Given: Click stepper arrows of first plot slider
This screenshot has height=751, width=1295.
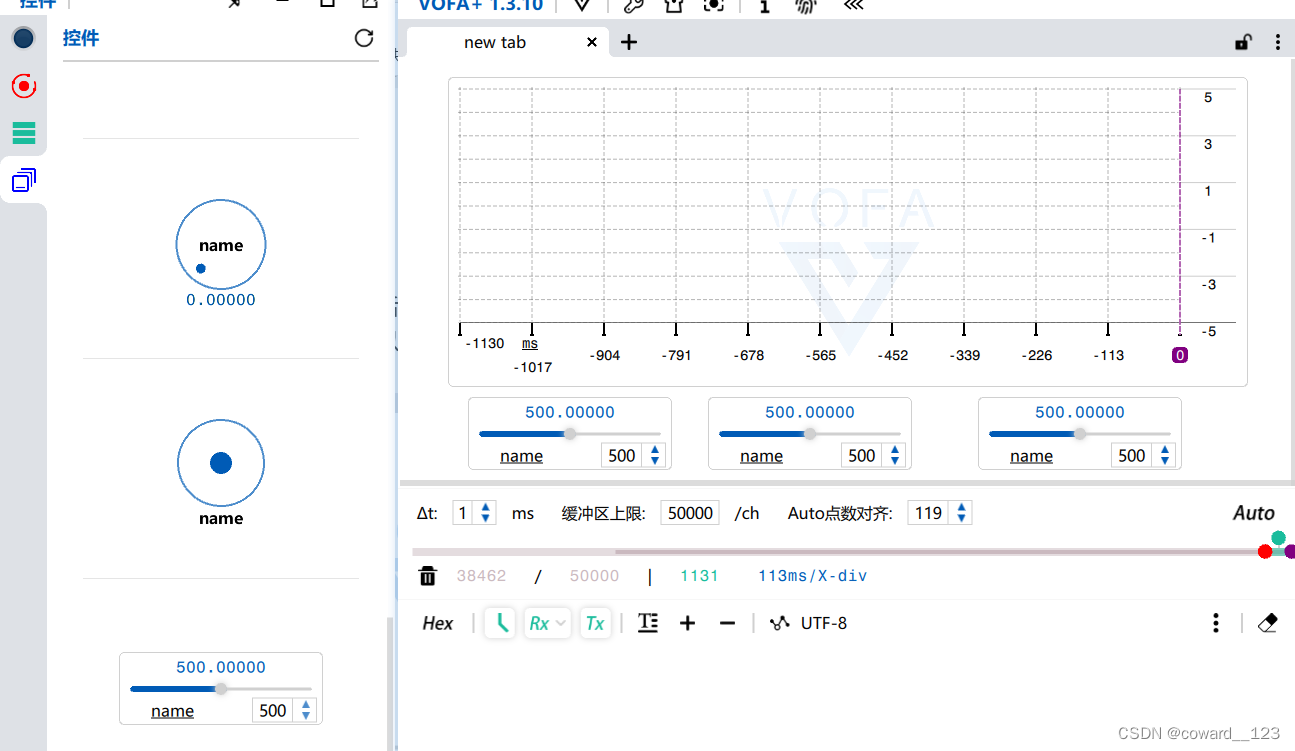Looking at the screenshot, I should (655, 456).
